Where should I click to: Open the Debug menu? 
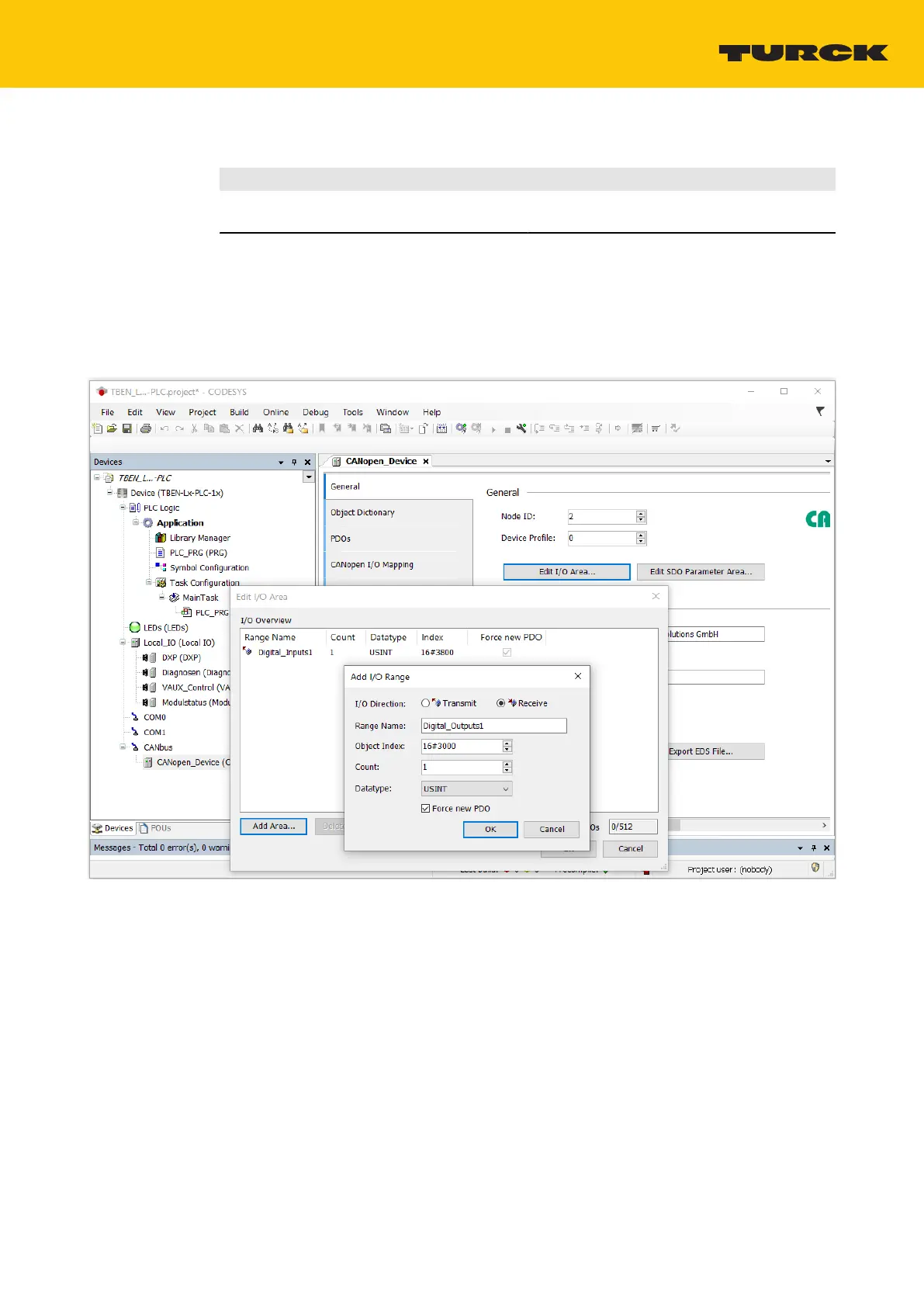click(x=316, y=412)
